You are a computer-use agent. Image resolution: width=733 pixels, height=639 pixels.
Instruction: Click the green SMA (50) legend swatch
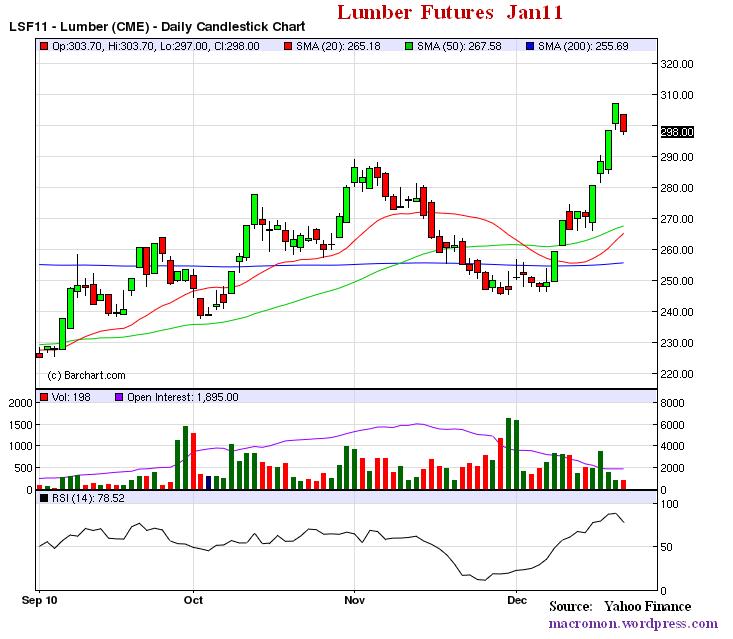pos(411,46)
